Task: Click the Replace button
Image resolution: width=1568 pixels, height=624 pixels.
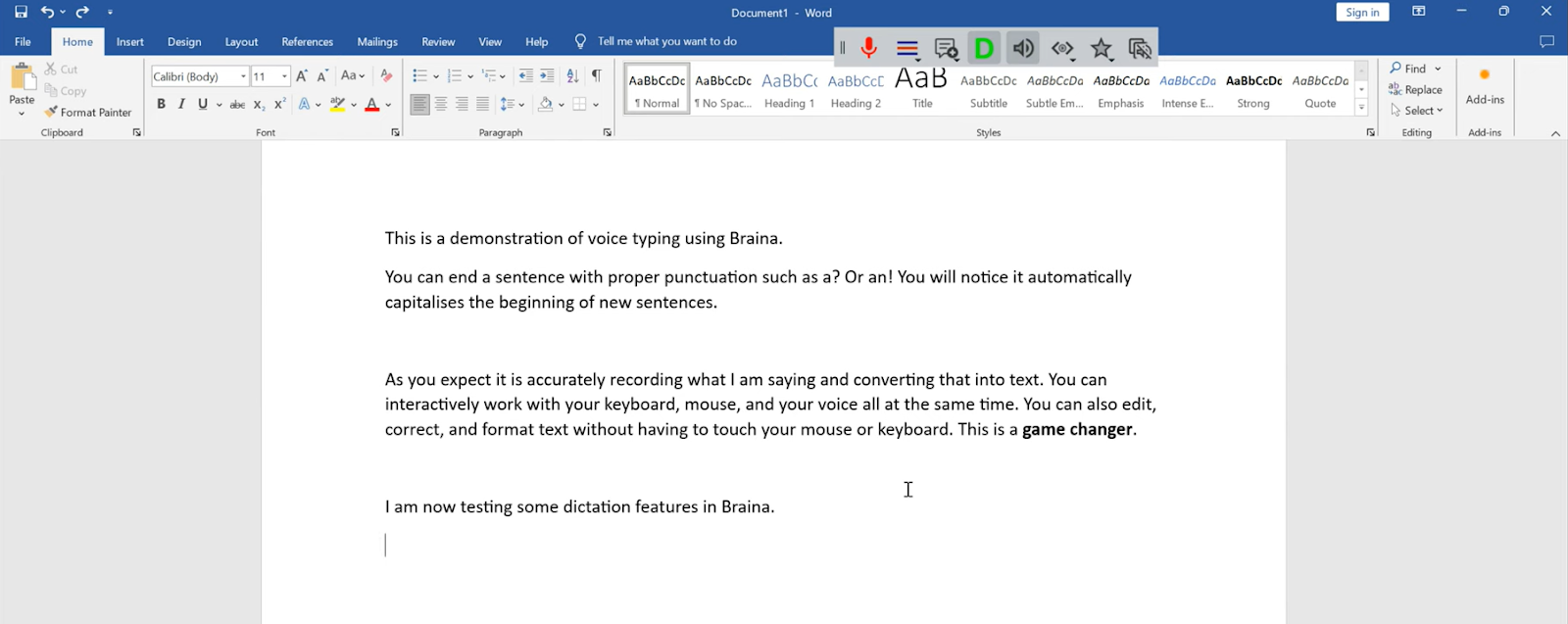Action: pos(1415,89)
